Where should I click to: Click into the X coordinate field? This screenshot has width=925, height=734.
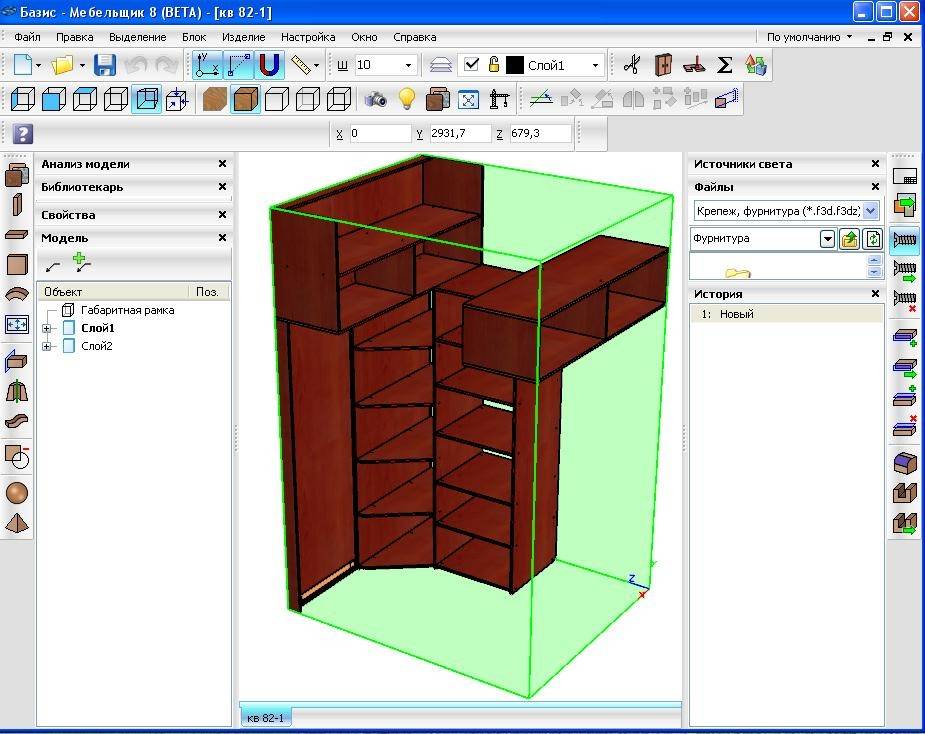[380, 133]
